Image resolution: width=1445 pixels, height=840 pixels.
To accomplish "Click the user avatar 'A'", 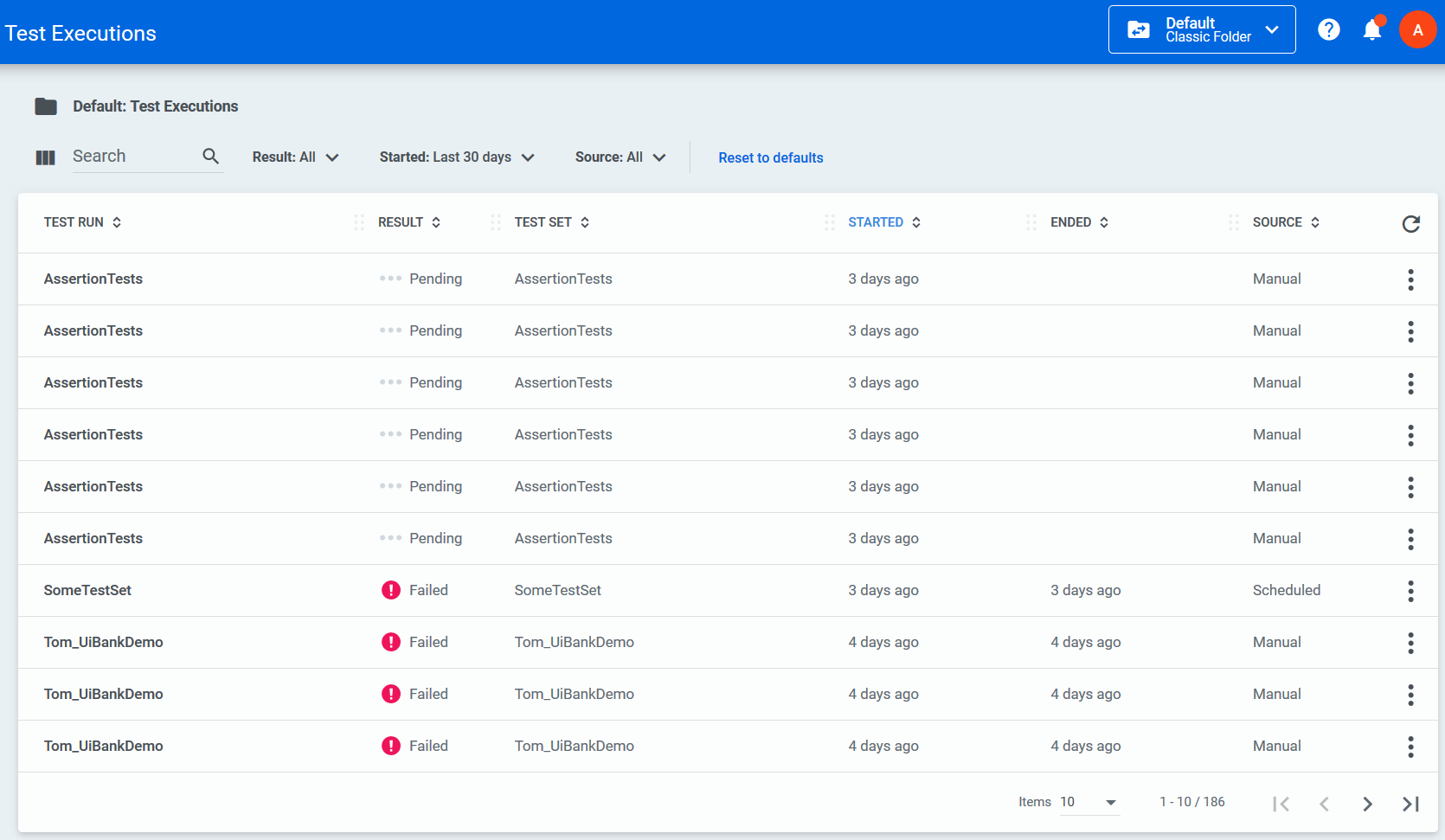I will pos(1417,30).
